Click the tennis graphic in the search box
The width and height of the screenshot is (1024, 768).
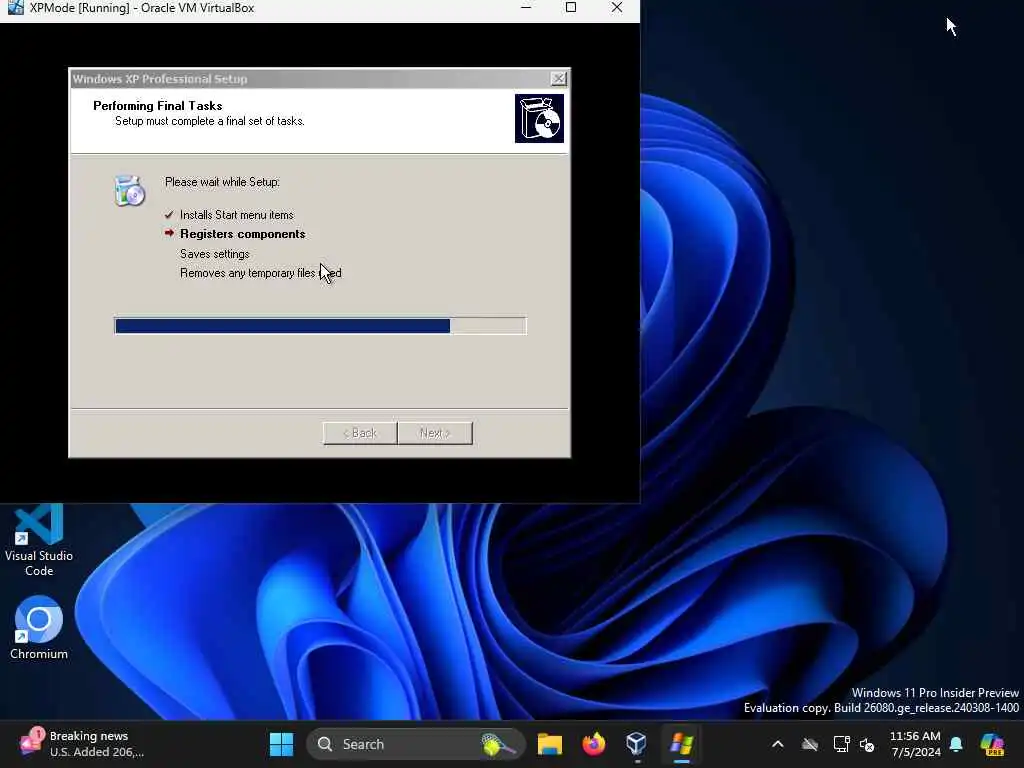[x=498, y=744]
